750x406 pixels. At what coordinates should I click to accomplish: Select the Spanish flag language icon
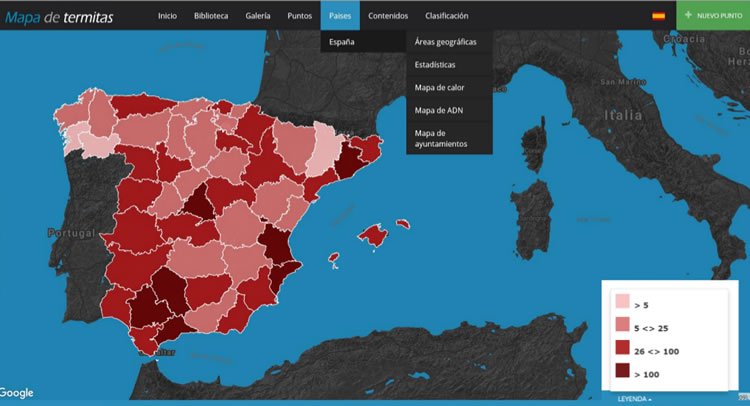click(x=658, y=16)
